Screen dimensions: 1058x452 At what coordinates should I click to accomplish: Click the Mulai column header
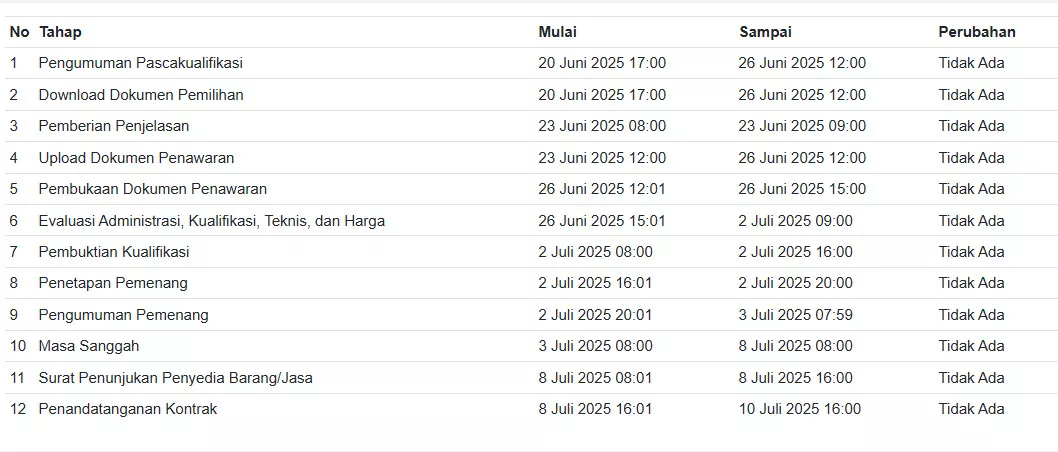pos(557,32)
